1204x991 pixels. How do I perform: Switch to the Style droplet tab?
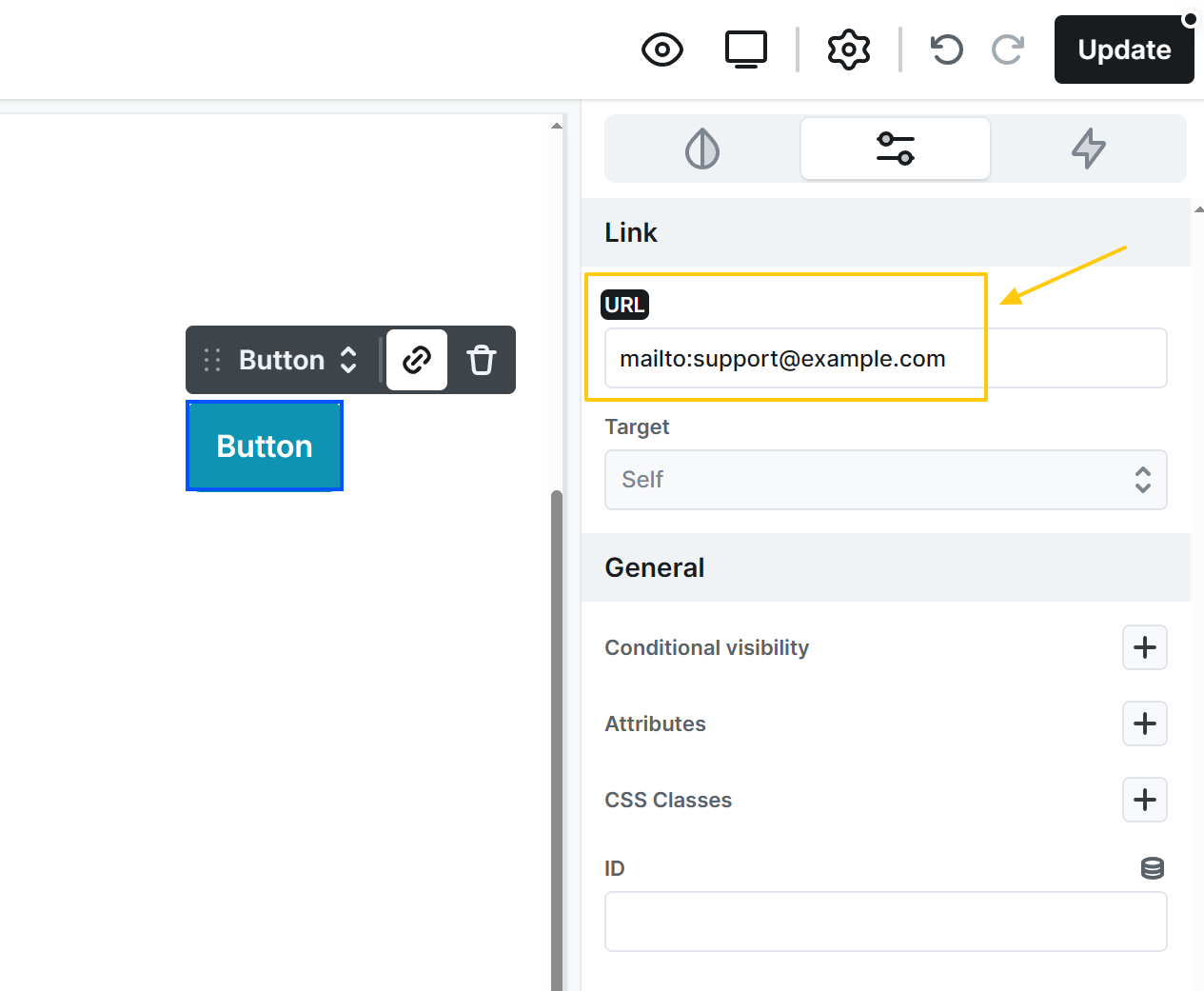(x=702, y=149)
